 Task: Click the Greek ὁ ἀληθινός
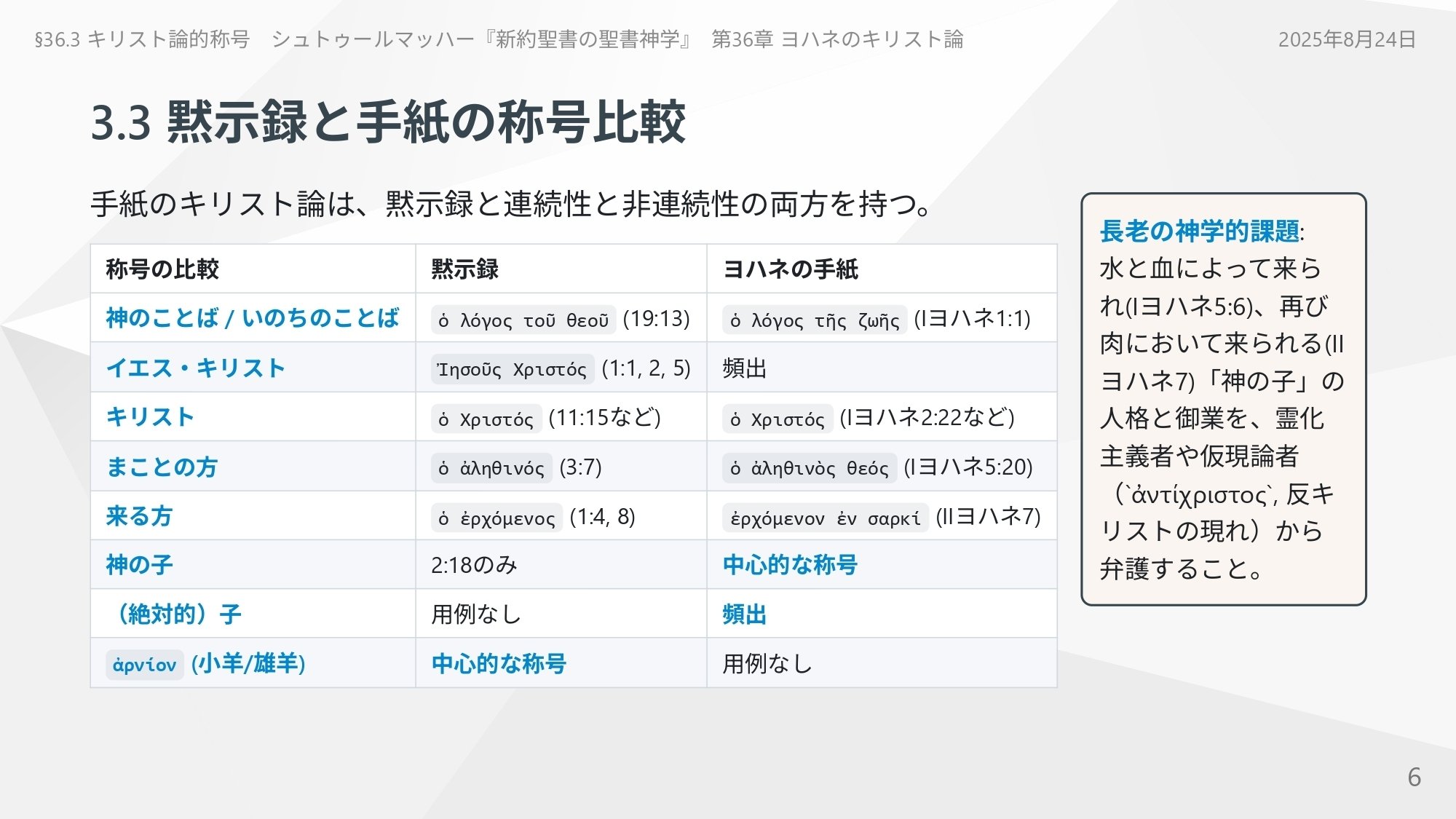492,468
